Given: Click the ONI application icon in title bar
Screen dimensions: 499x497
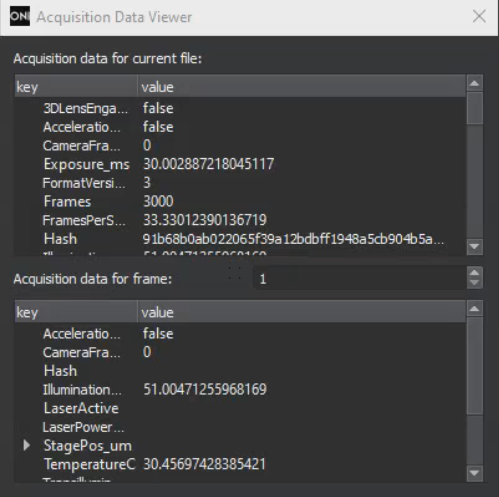Looking at the screenshot, I should tap(20, 16).
